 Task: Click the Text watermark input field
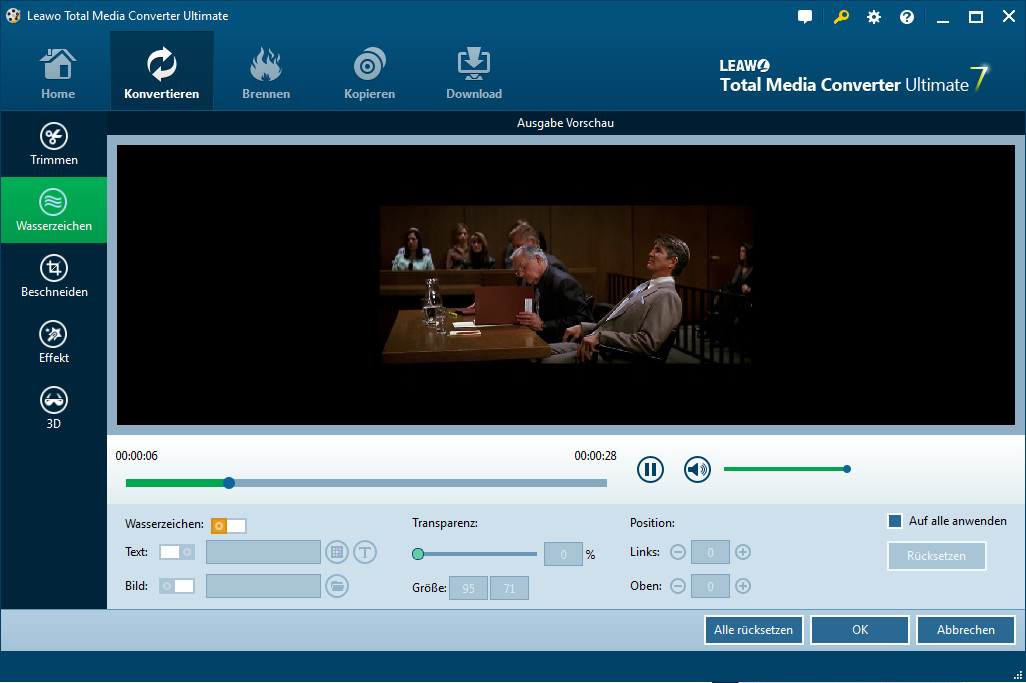click(x=263, y=552)
